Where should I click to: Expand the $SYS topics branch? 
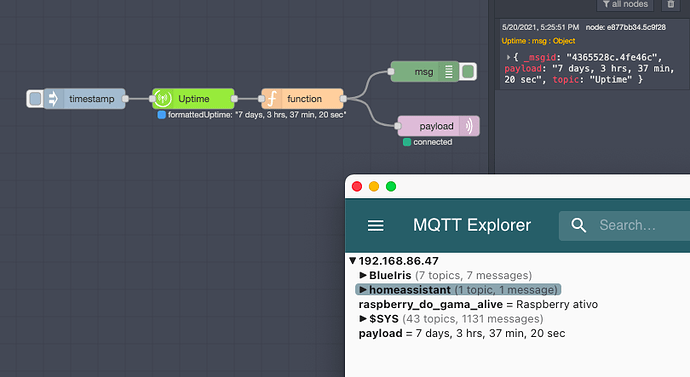point(363,318)
